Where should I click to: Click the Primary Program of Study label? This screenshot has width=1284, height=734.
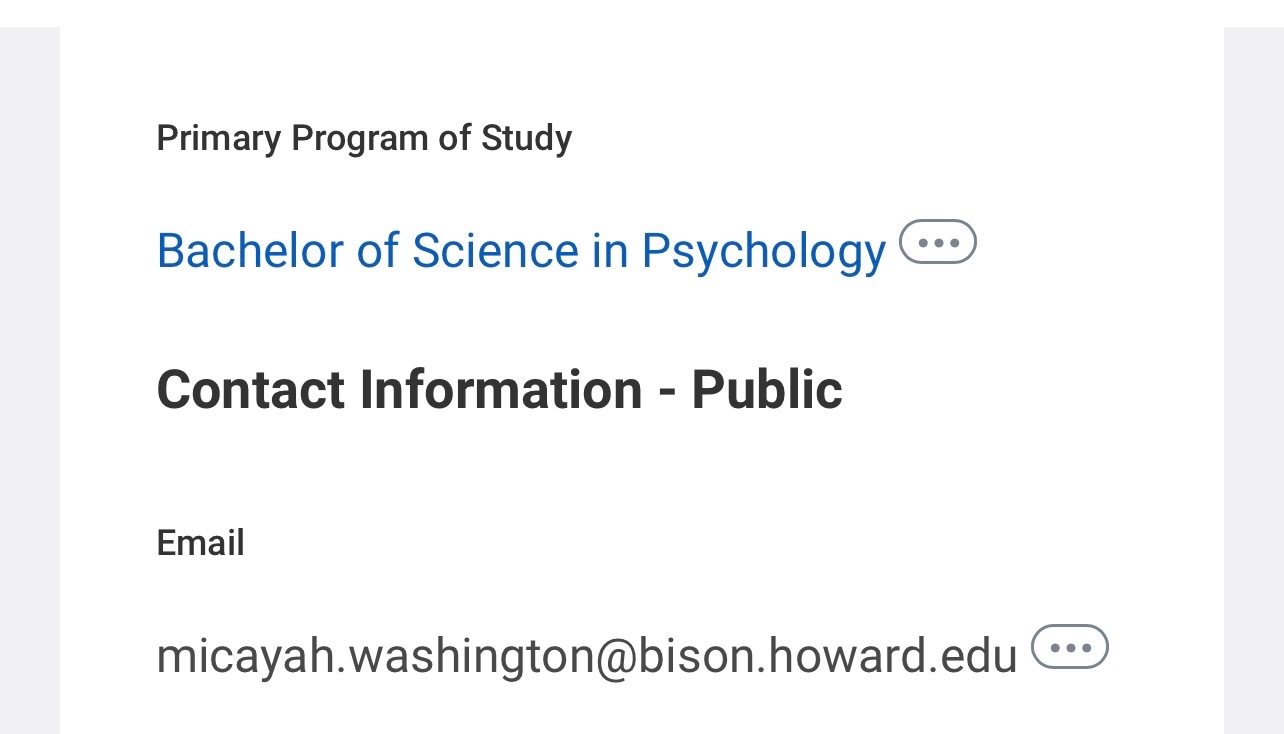pyautogui.click(x=364, y=138)
